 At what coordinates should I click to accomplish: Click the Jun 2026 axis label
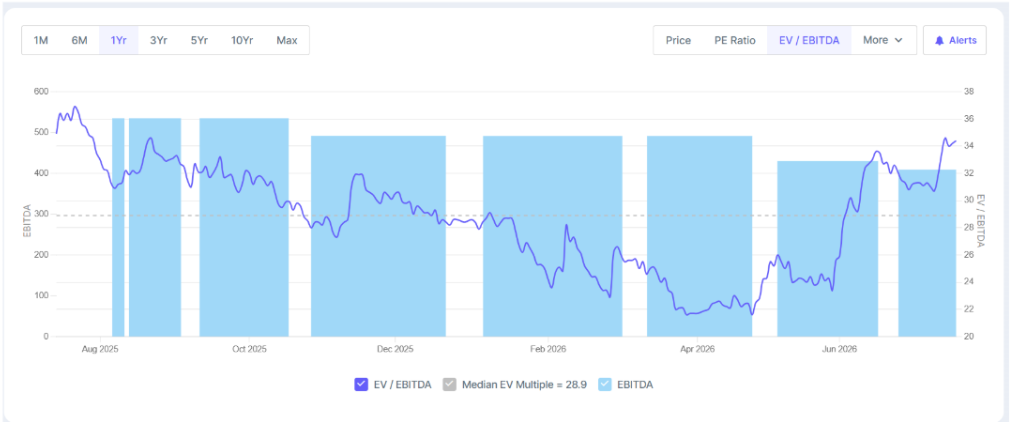point(839,349)
